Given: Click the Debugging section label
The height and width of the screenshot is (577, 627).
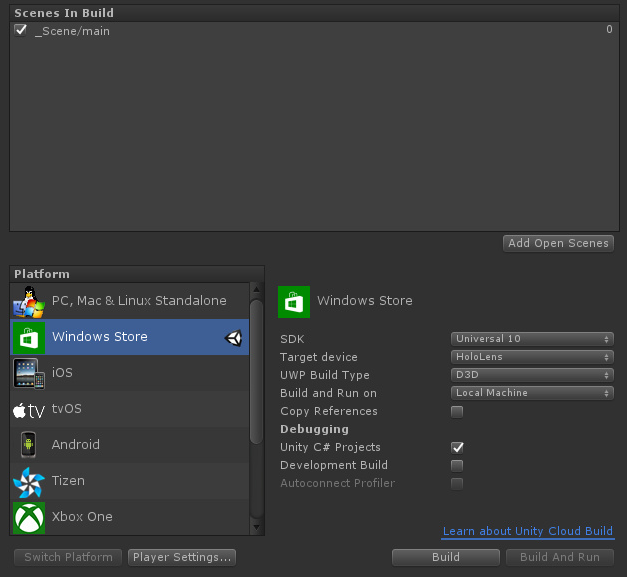Looking at the screenshot, I should (314, 429).
